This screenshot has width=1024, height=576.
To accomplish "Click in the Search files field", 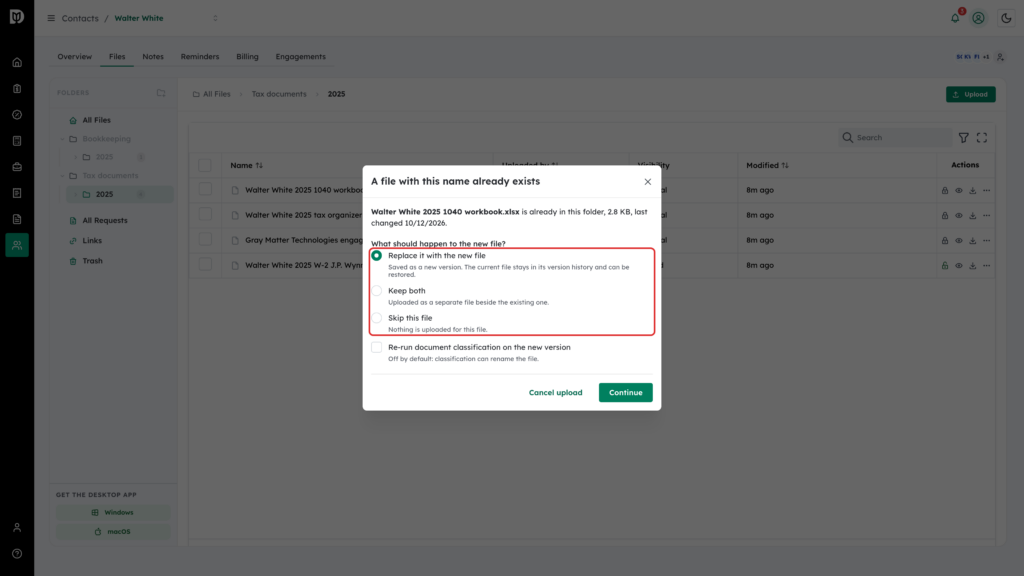I will click(x=895, y=138).
